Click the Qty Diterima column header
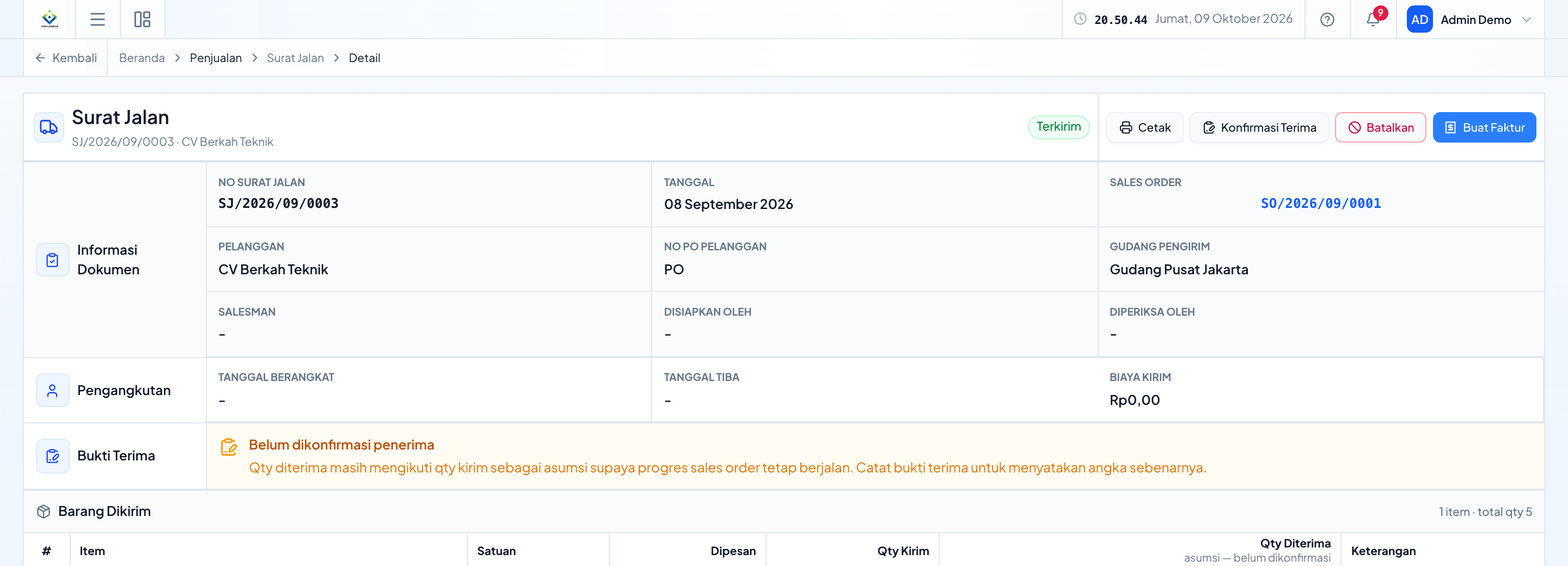The height and width of the screenshot is (566, 1568). [x=1295, y=544]
